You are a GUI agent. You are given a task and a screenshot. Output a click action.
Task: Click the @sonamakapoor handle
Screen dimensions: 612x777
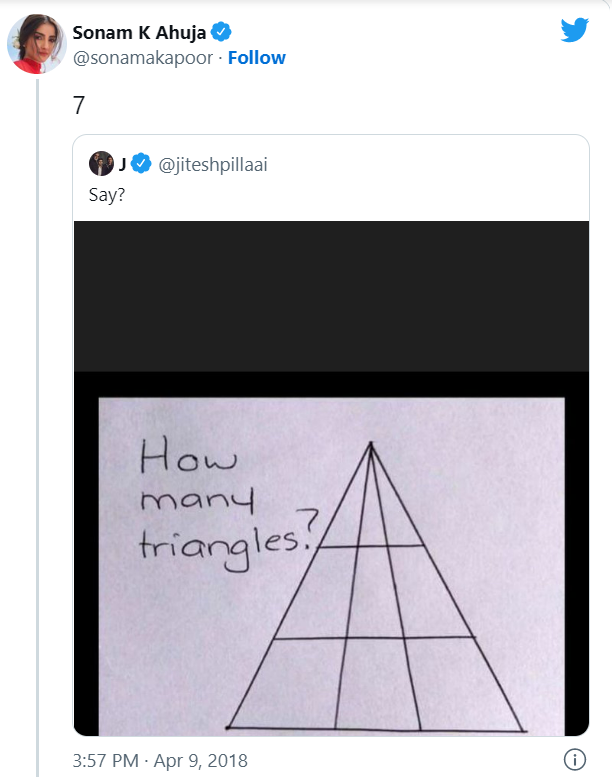tap(144, 57)
